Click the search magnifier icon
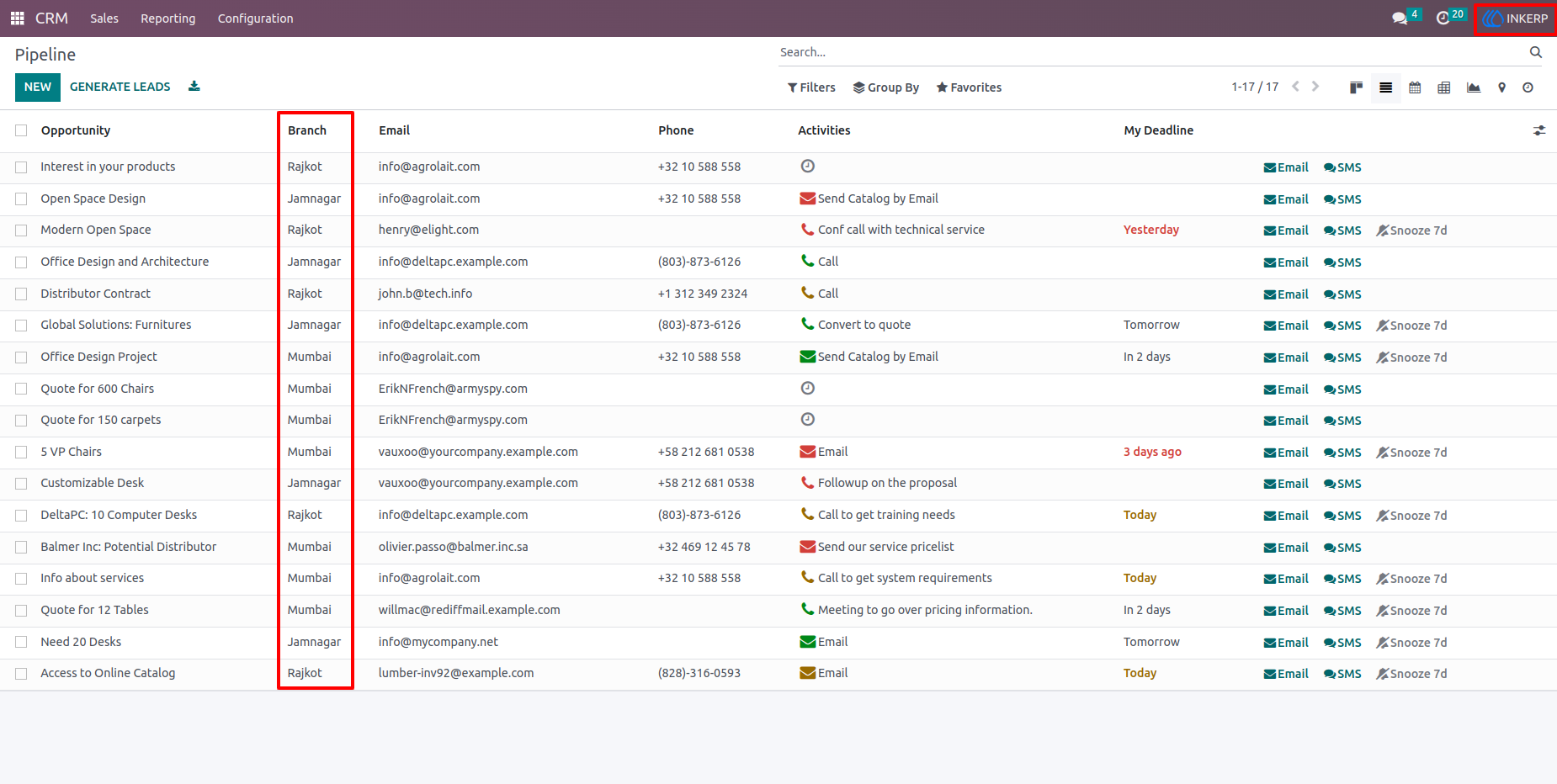This screenshot has width=1557, height=784. [x=1536, y=52]
